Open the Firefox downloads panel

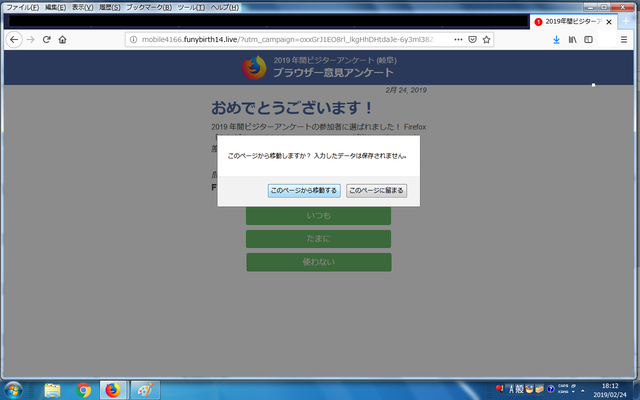[556, 39]
